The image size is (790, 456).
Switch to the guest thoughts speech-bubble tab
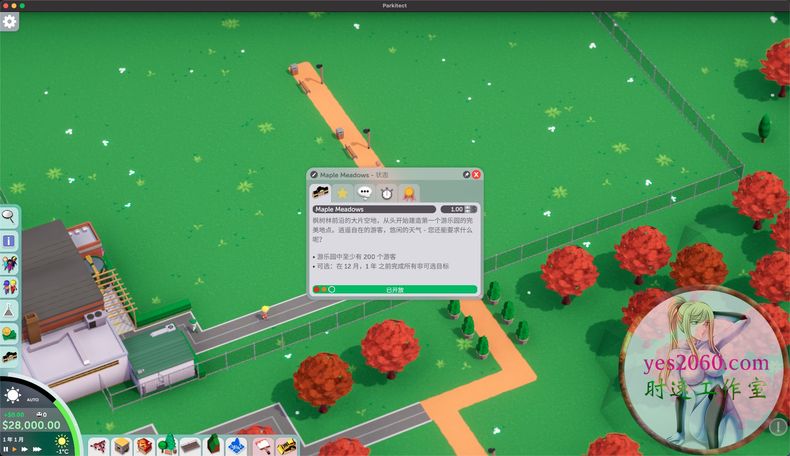click(x=364, y=193)
